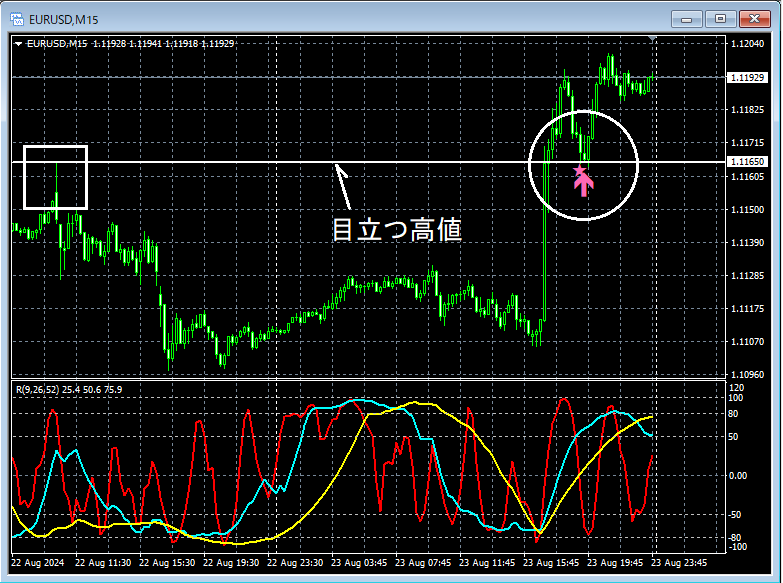Select the pink star marker on chart
Image resolution: width=783 pixels, height=583 pixels.
coord(579,171)
